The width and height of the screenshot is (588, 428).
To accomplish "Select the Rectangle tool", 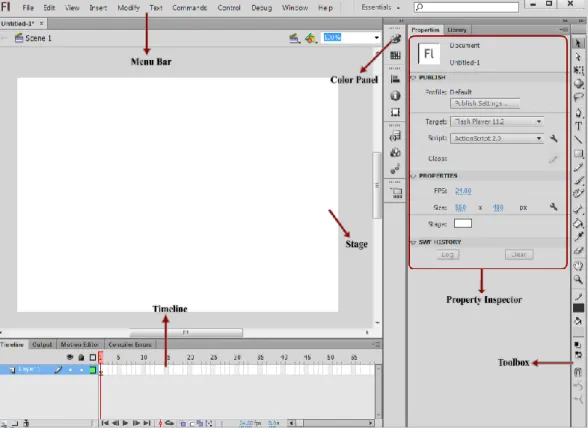I will pyautogui.click(x=578, y=153).
